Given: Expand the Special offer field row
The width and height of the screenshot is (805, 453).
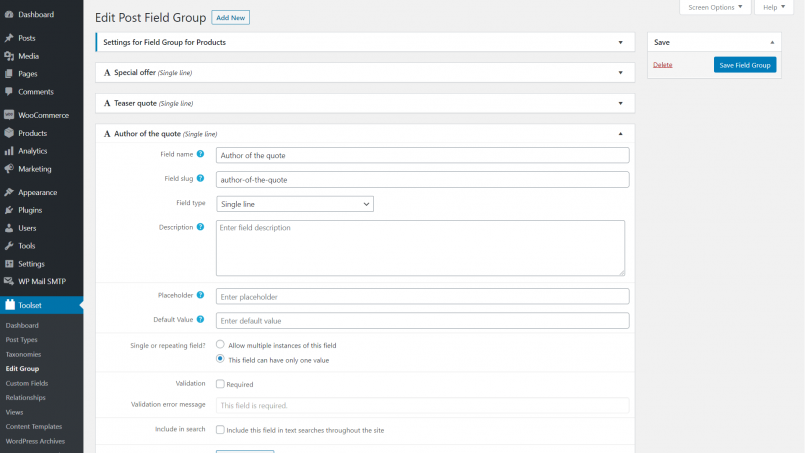Looking at the screenshot, I should 365,73.
